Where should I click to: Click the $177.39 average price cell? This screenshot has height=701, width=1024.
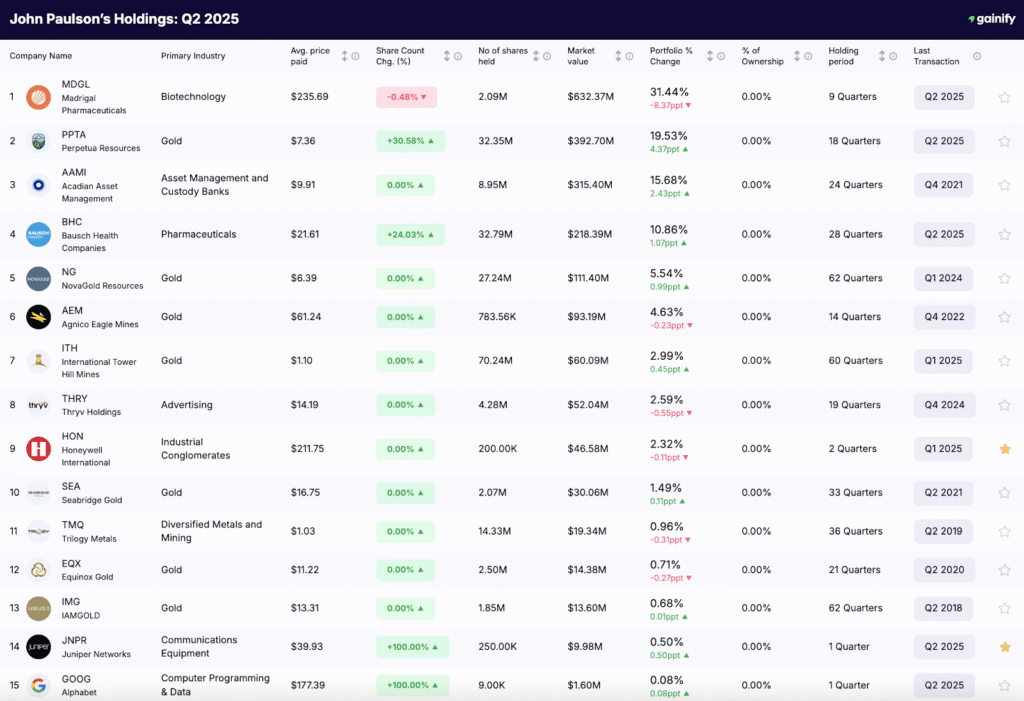pos(308,685)
